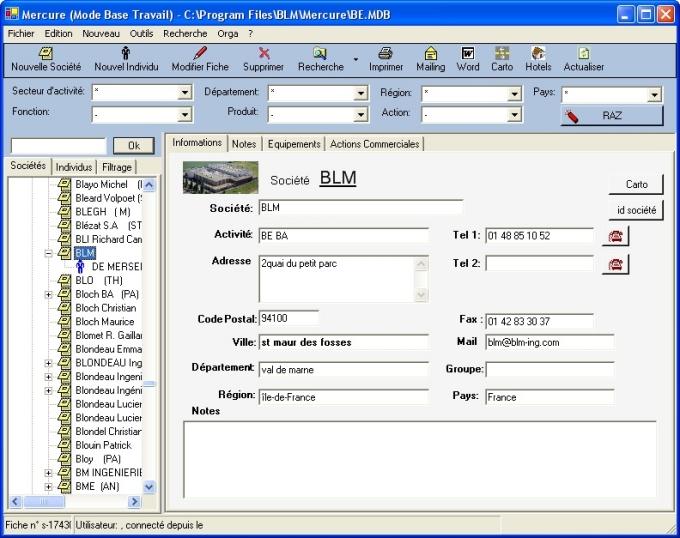Click the id société button
Image resolution: width=680 pixels, height=538 pixels.
(636, 211)
